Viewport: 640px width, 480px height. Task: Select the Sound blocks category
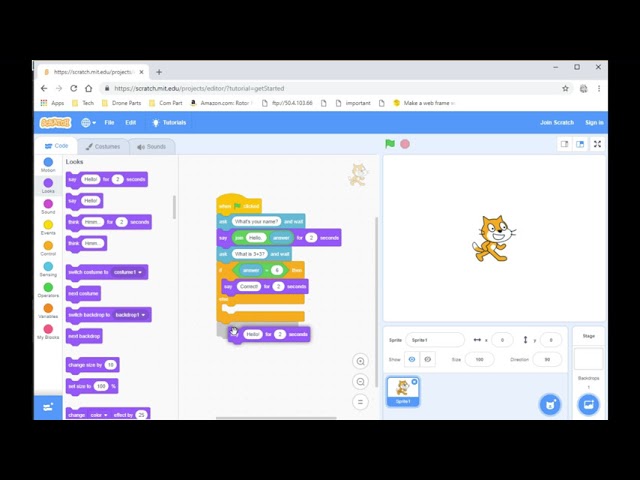point(48,207)
